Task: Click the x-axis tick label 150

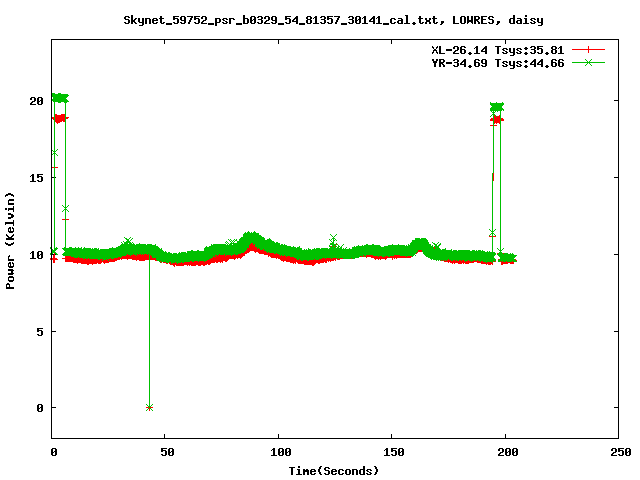Action: click(x=394, y=452)
